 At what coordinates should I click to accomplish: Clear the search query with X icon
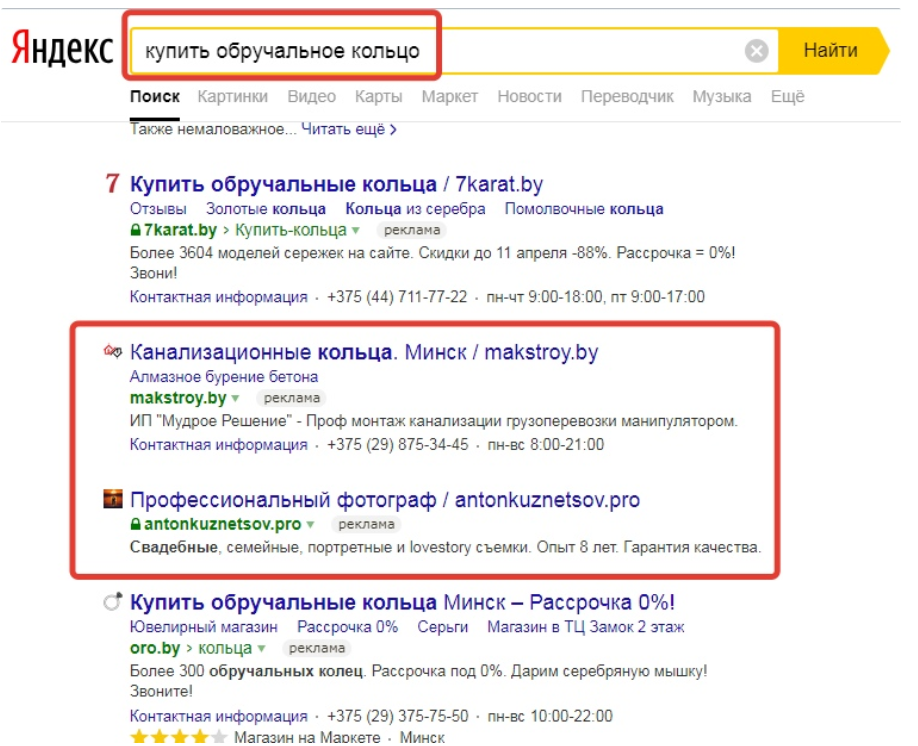(756, 51)
